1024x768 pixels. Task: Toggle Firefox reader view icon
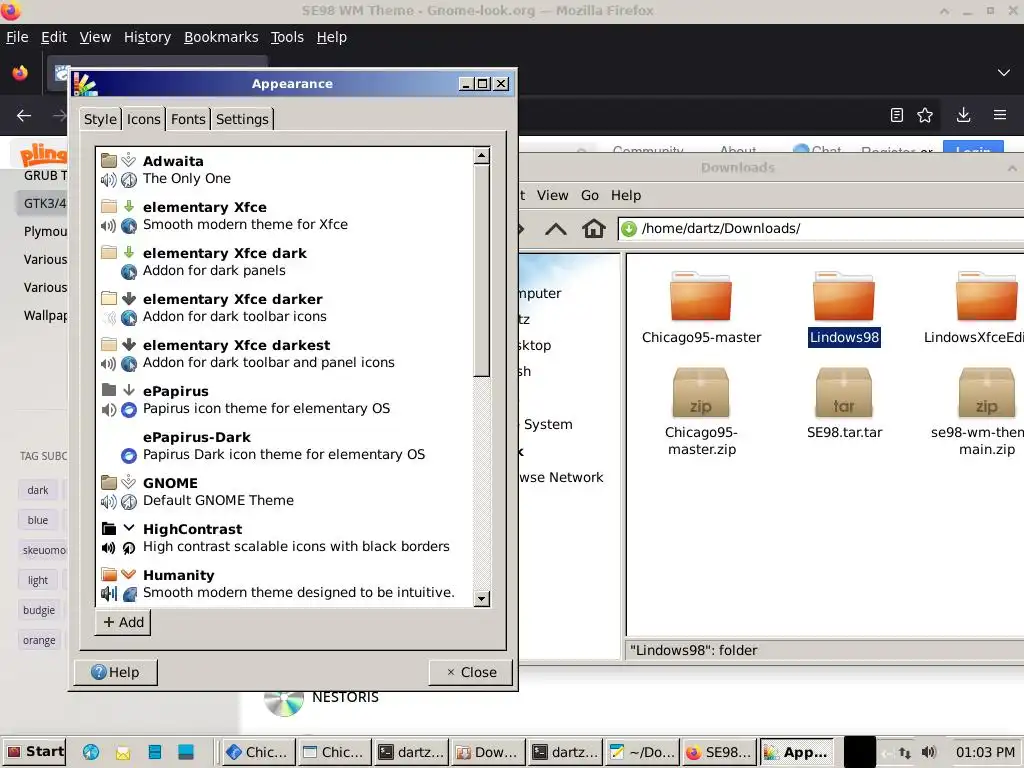897,116
